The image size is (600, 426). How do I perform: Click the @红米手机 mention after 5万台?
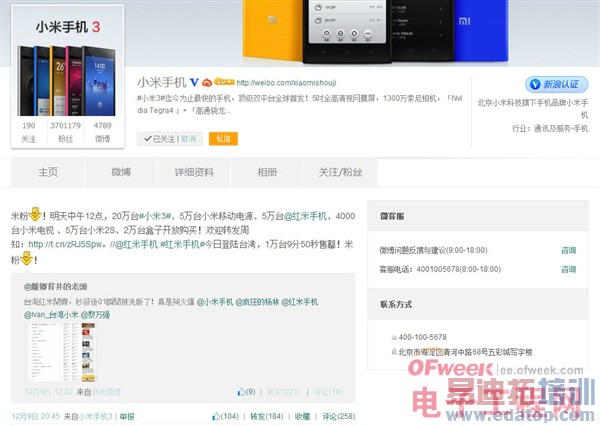coord(305,216)
